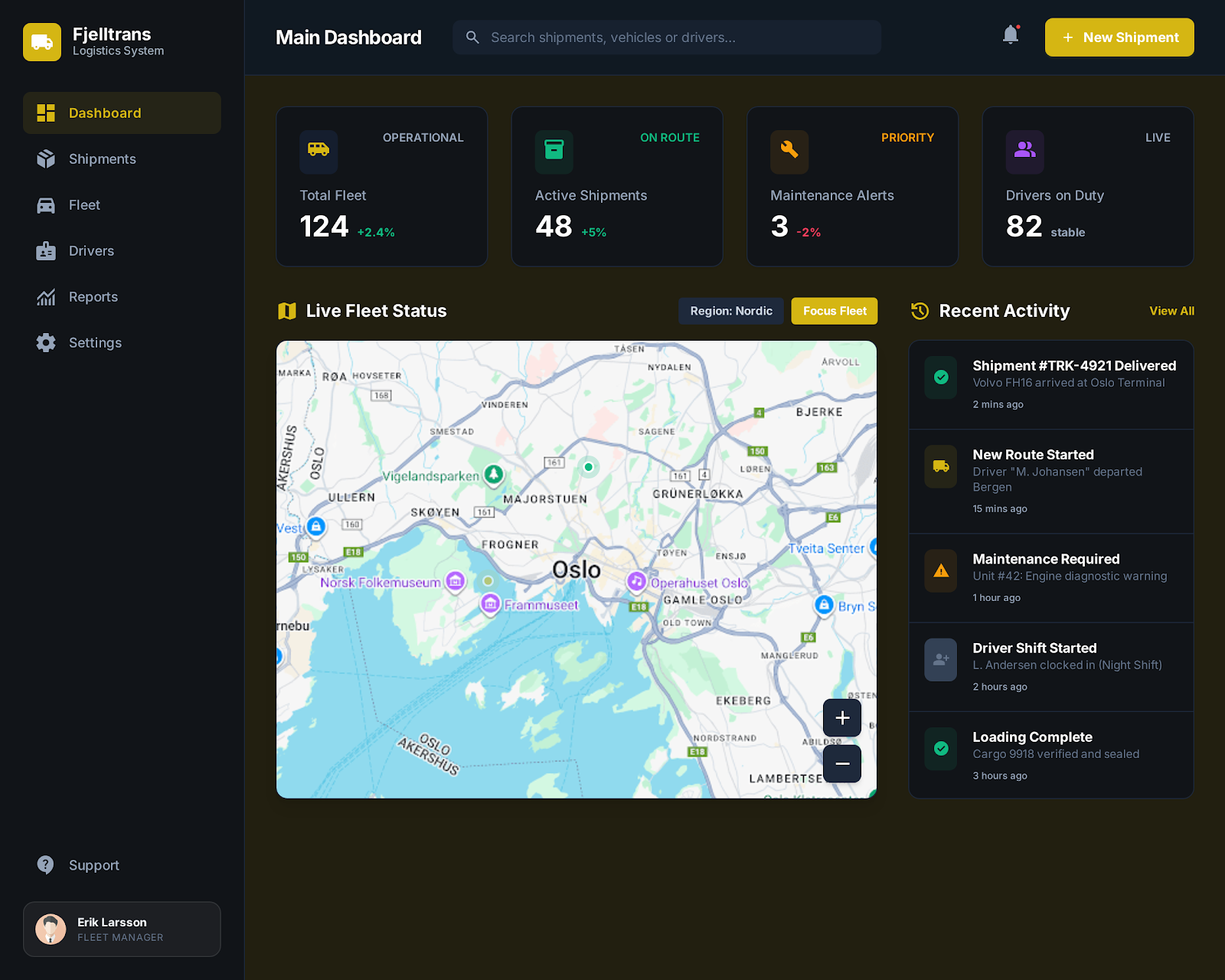Open Support via the question mark icon
1225x980 pixels.
pos(45,864)
